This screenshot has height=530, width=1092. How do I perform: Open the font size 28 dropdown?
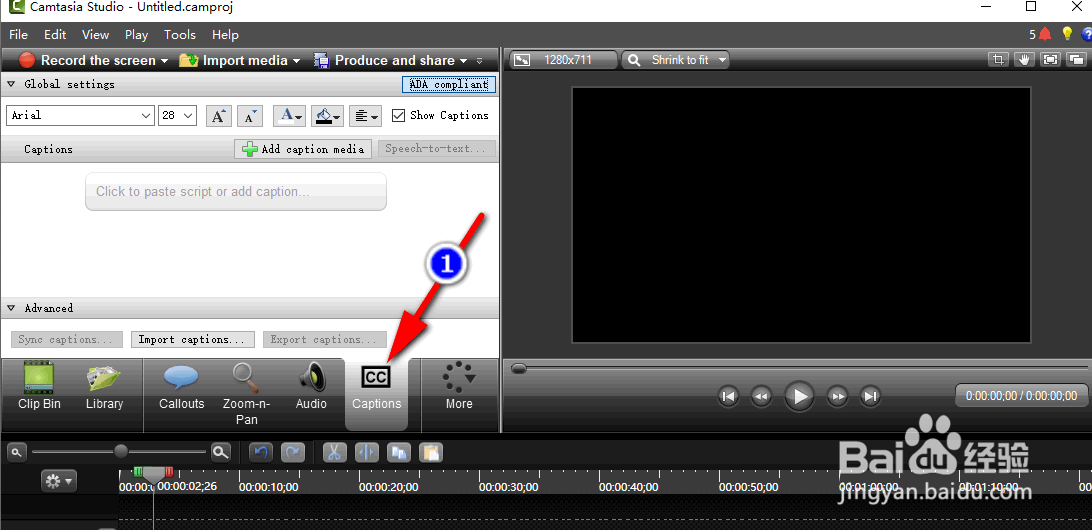pyautogui.click(x=178, y=116)
